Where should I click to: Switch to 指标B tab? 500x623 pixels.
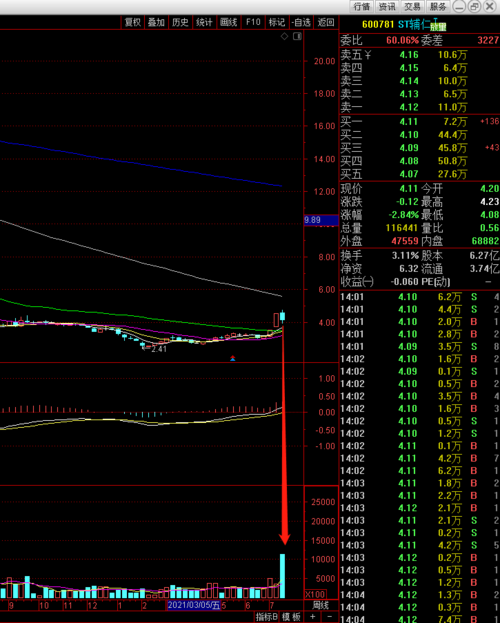(x=266, y=617)
